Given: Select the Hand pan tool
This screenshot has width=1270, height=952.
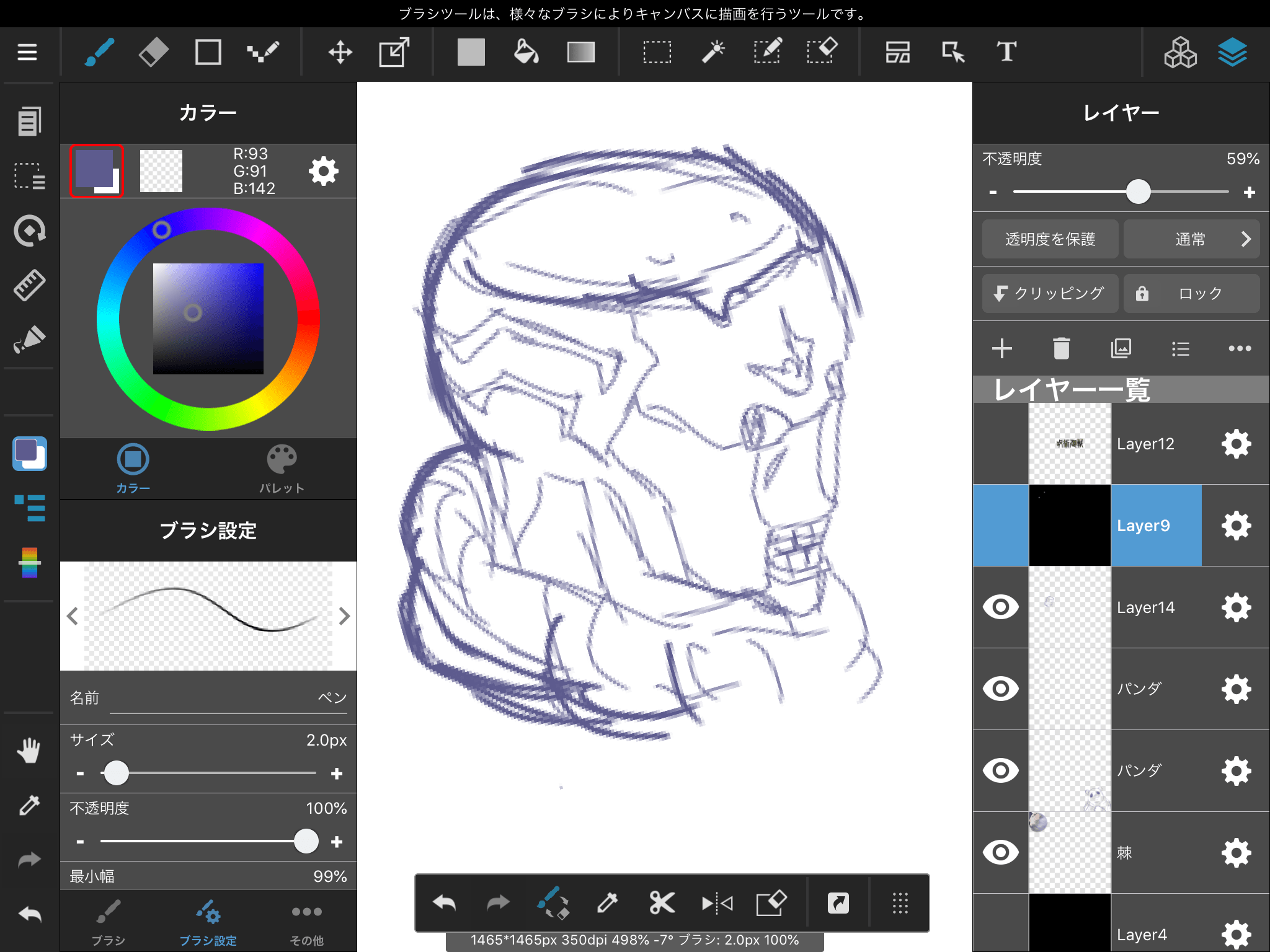Looking at the screenshot, I should (29, 750).
